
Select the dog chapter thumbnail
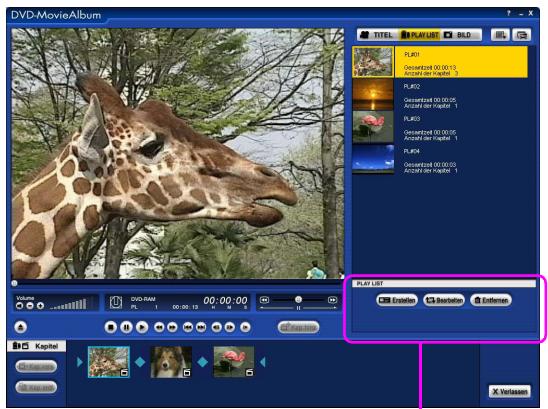click(171, 362)
